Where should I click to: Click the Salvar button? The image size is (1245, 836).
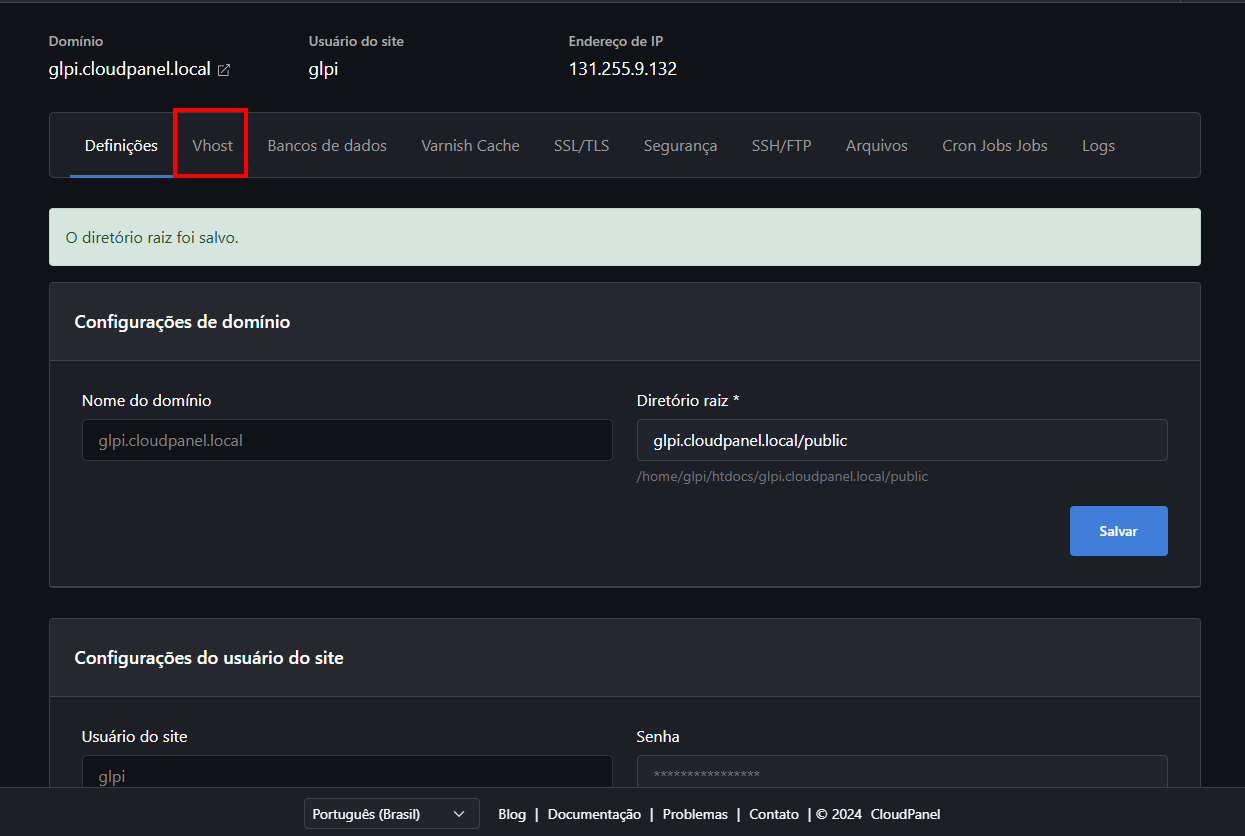click(x=1118, y=531)
